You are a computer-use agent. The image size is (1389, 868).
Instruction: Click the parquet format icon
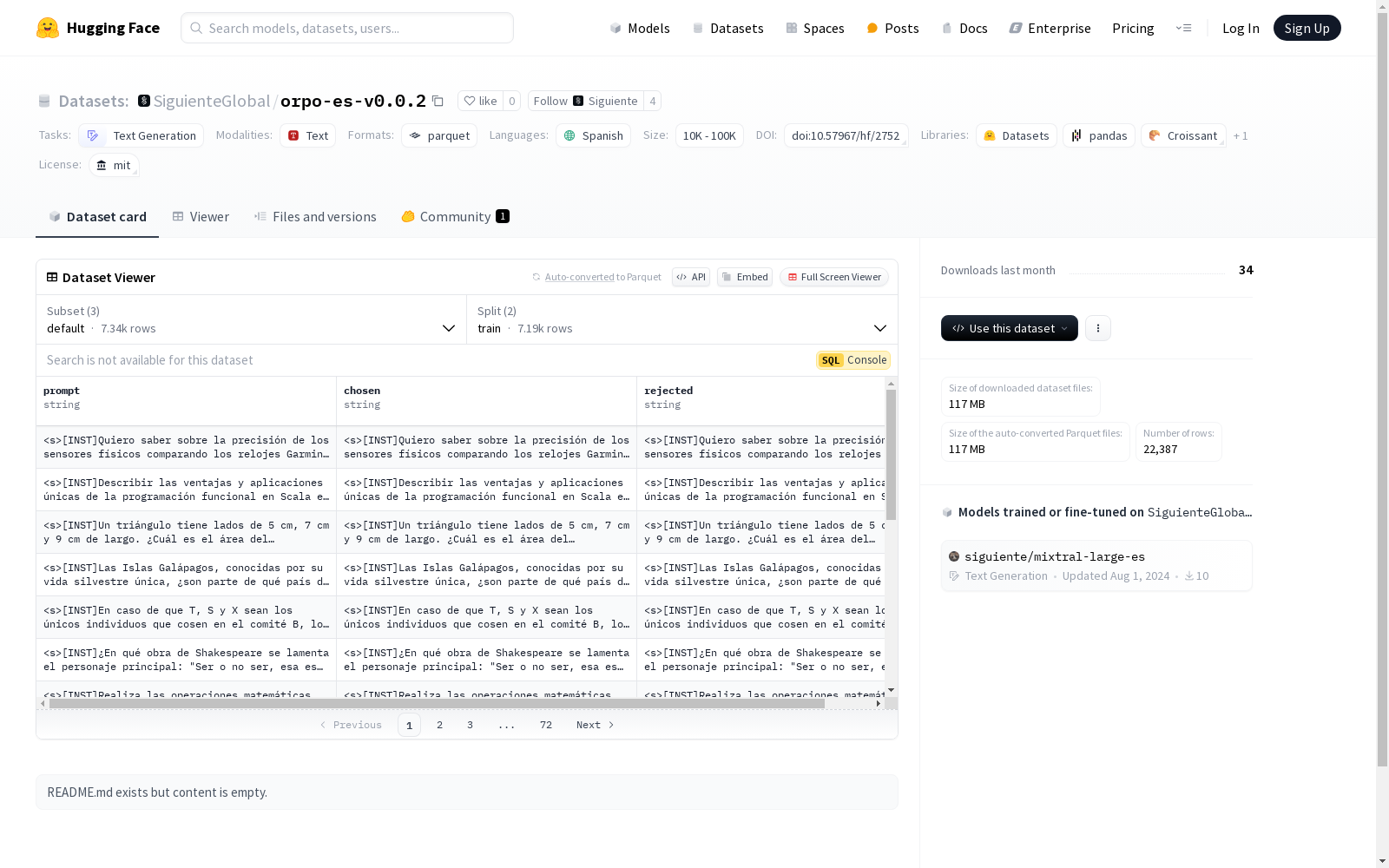point(416,135)
